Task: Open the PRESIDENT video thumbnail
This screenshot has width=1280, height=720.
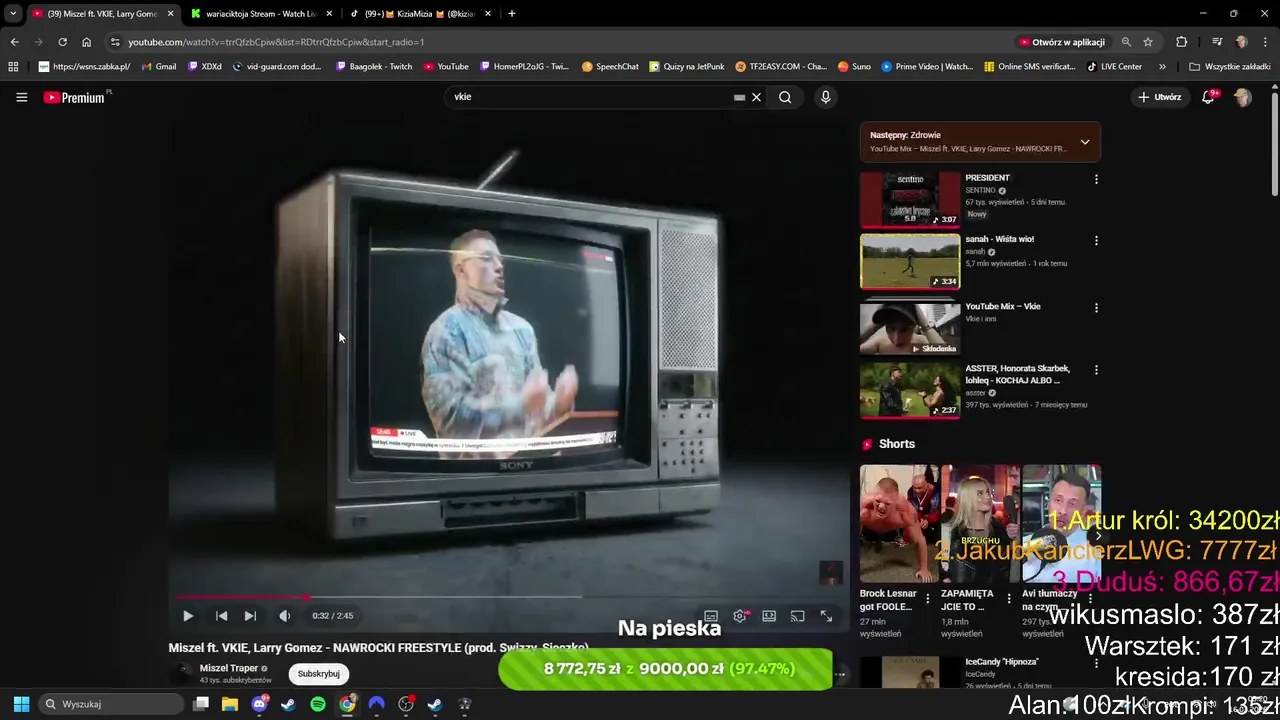Action: (910, 199)
